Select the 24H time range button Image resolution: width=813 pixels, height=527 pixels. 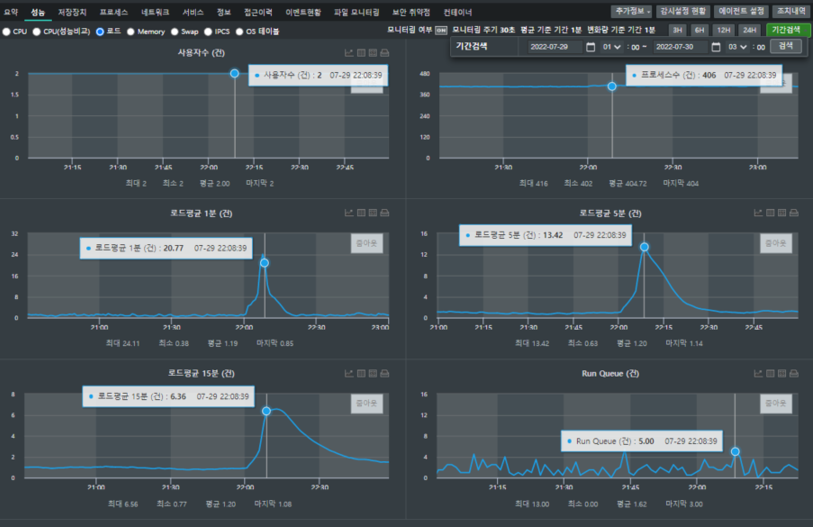pyautogui.click(x=749, y=30)
